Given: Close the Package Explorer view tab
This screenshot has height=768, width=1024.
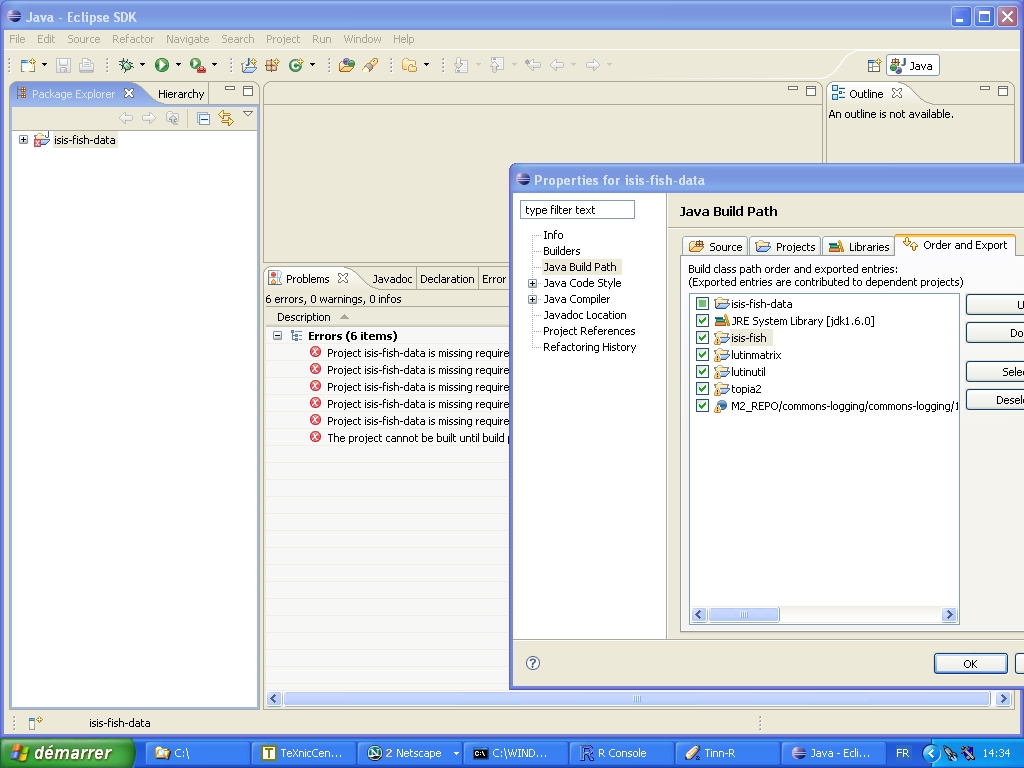Looking at the screenshot, I should 129,93.
